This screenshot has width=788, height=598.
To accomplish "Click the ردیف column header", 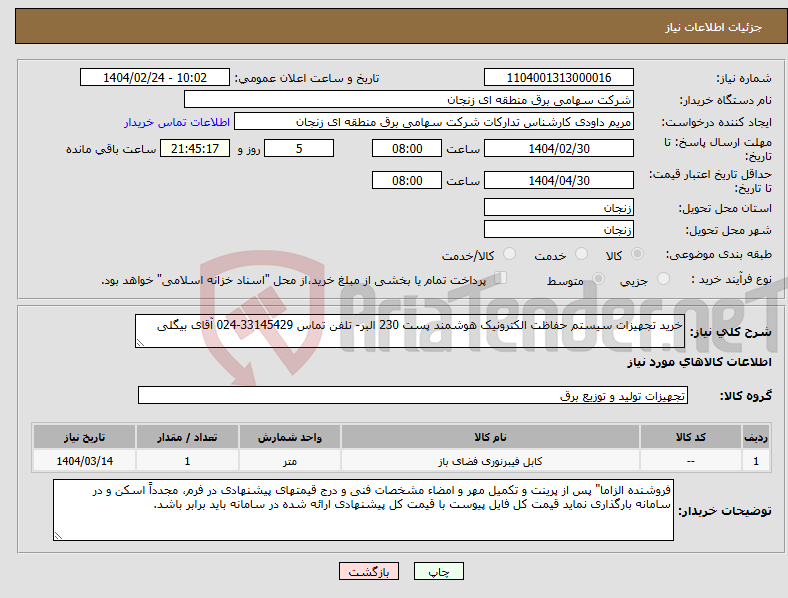I will click(x=756, y=437).
